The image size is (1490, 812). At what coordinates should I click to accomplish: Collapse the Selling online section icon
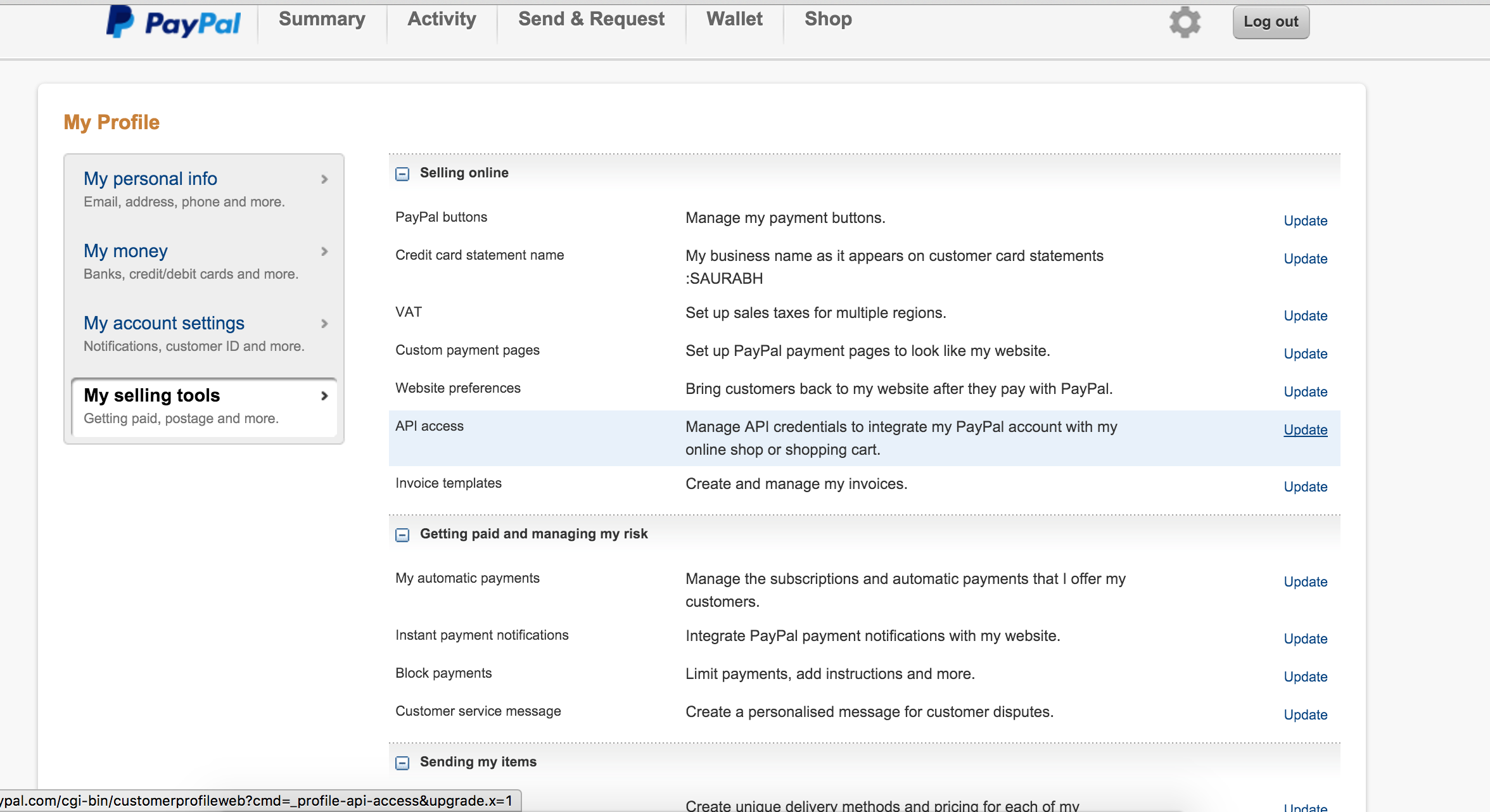[x=402, y=174]
